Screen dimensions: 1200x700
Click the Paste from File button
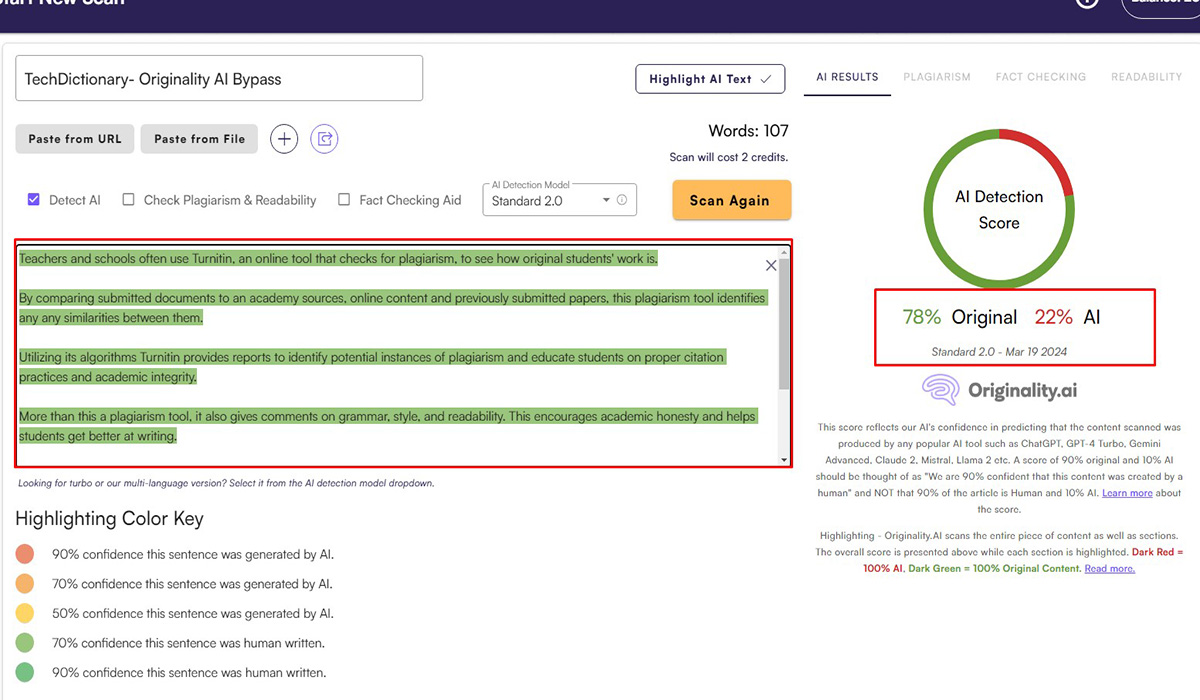coord(199,139)
